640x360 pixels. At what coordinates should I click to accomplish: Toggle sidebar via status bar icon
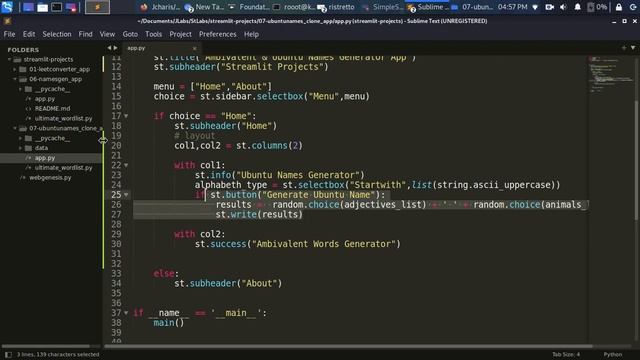click(x=8, y=355)
